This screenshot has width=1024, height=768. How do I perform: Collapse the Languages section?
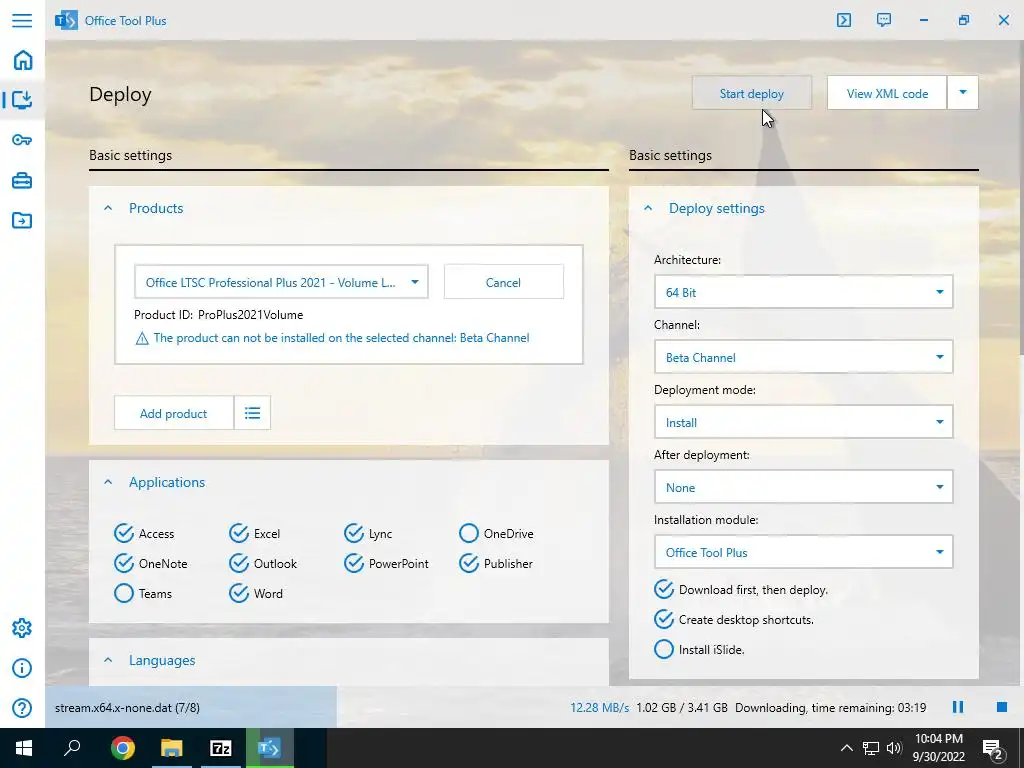tap(108, 660)
